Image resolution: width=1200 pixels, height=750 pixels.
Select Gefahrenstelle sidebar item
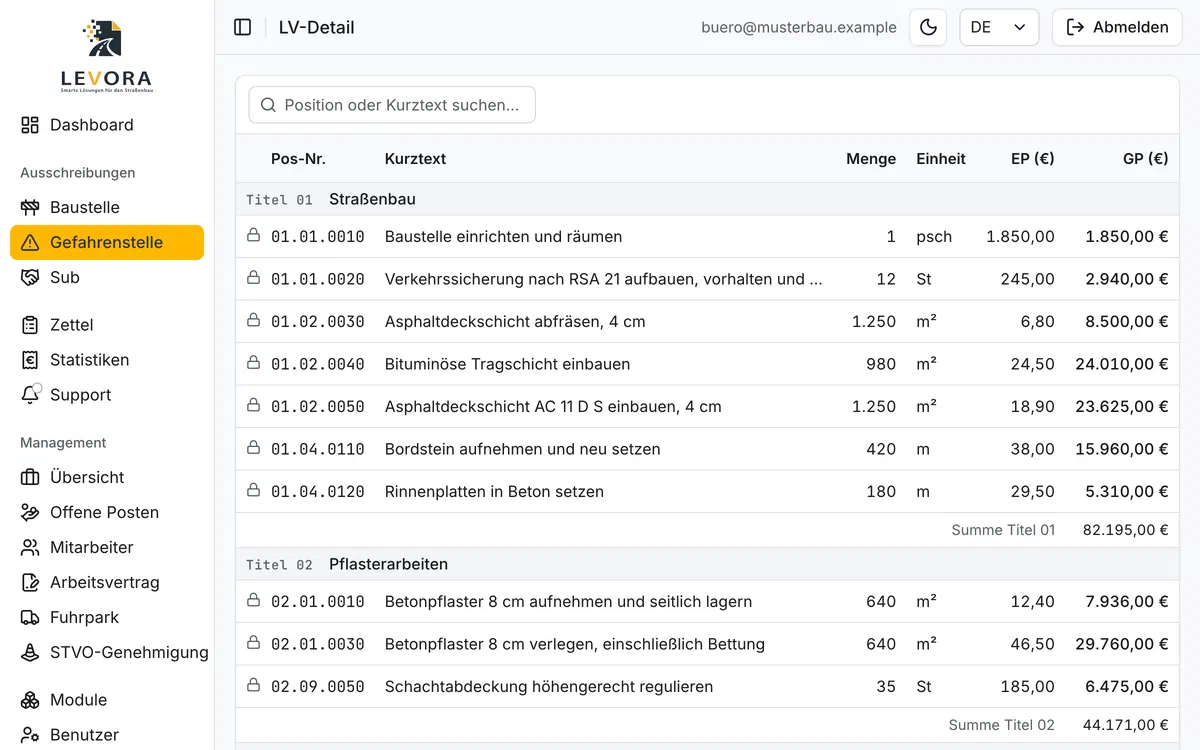[107, 242]
